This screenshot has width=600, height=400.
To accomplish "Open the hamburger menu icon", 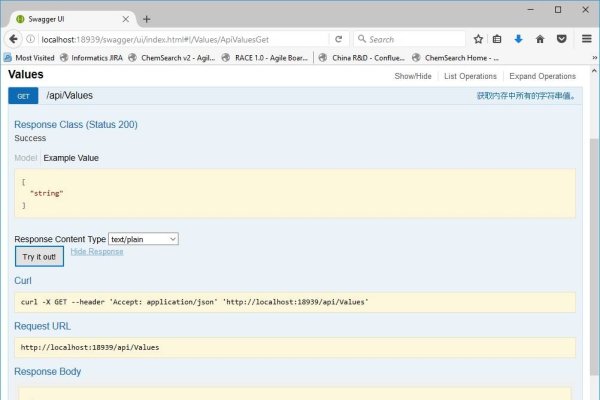I will 587,39.
